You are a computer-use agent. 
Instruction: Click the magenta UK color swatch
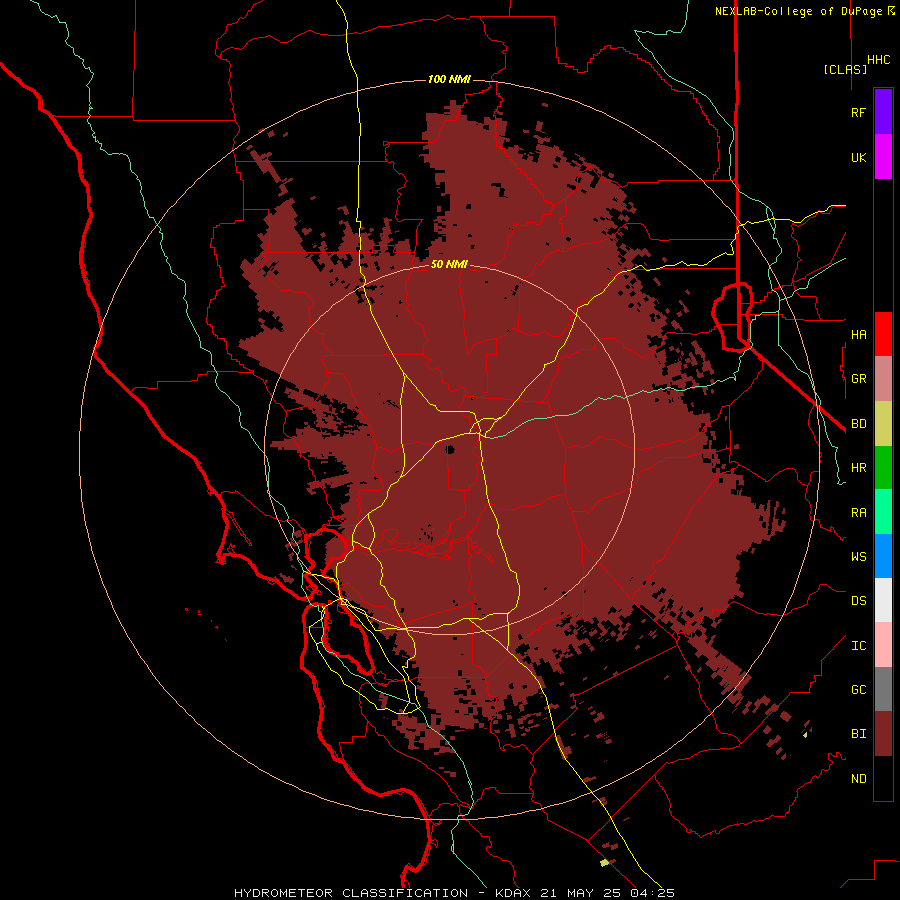coord(883,157)
